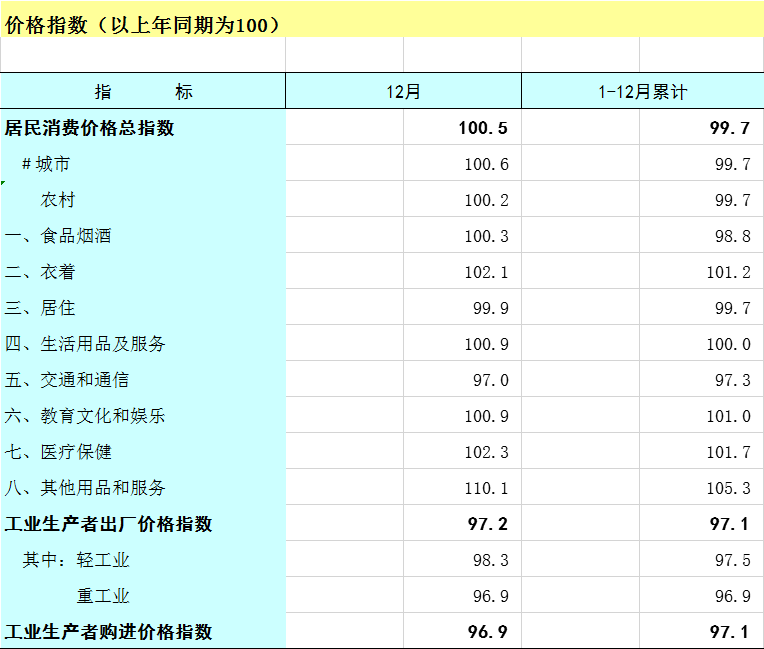This screenshot has height=649, width=764.
Task: Select the 二、衣着 12月 value 102.1
Action: 486,272
